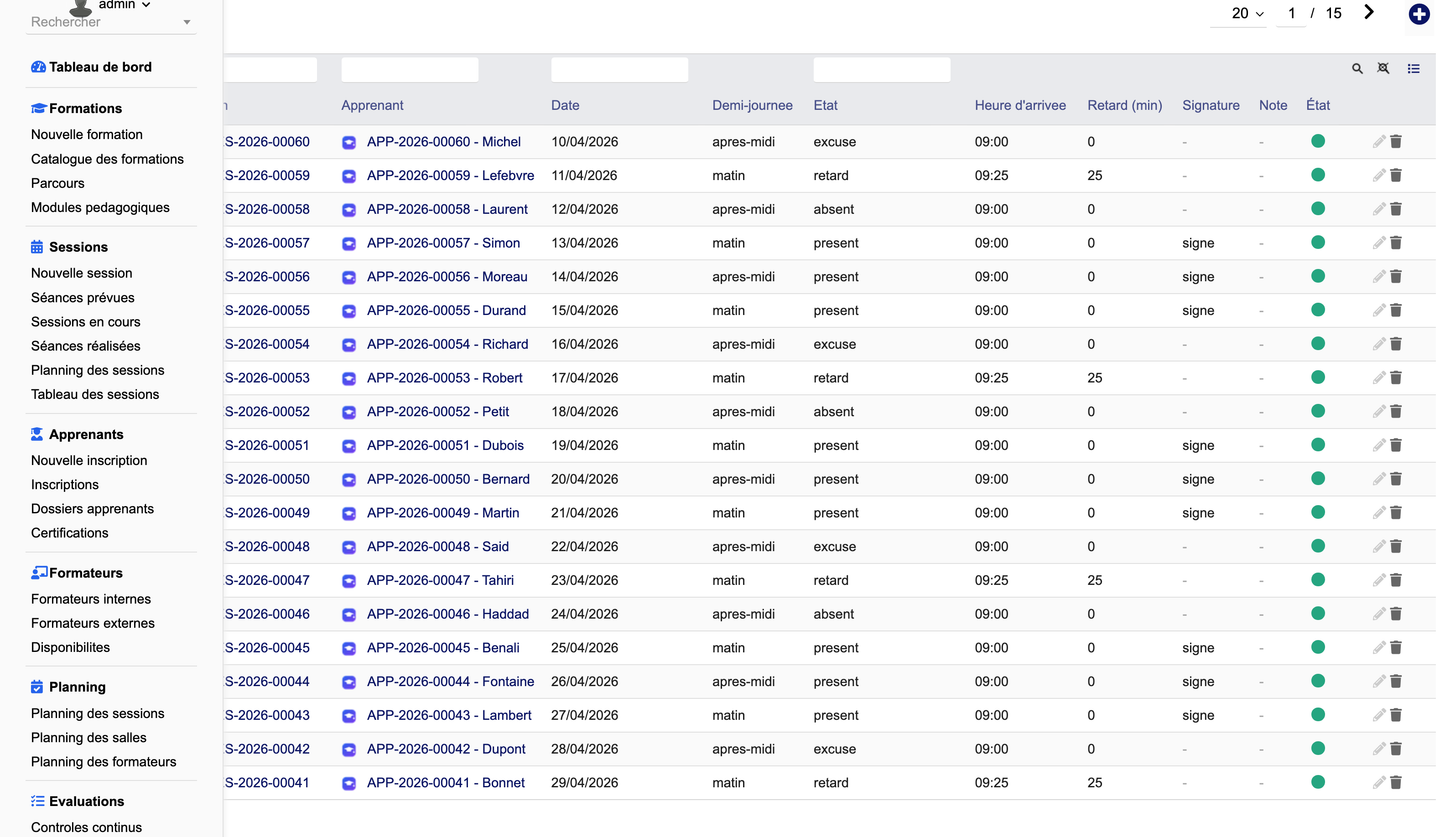Delete the Durand row using trash icon

click(1396, 311)
